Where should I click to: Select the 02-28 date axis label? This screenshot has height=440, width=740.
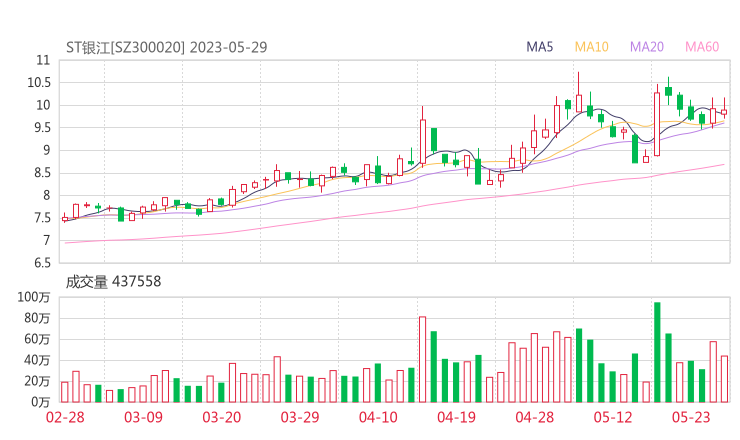65,418
